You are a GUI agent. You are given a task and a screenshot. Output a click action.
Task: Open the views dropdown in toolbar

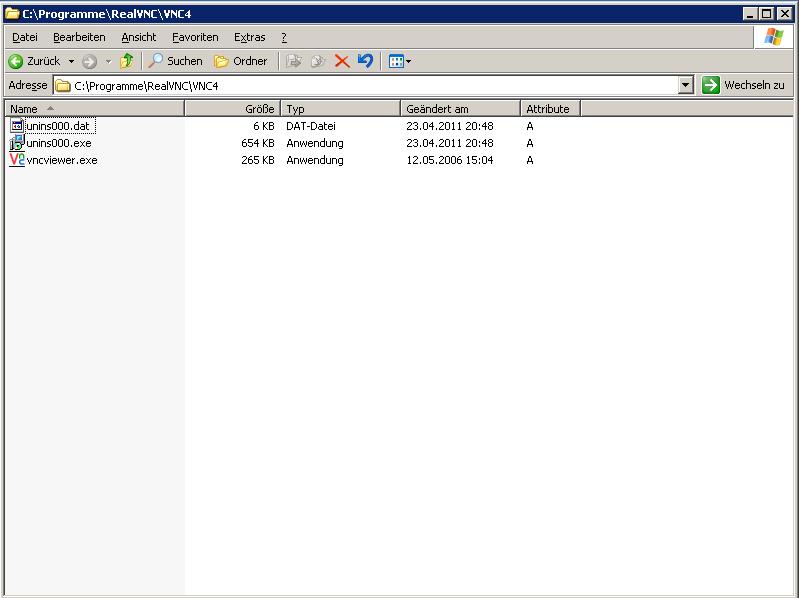click(400, 61)
